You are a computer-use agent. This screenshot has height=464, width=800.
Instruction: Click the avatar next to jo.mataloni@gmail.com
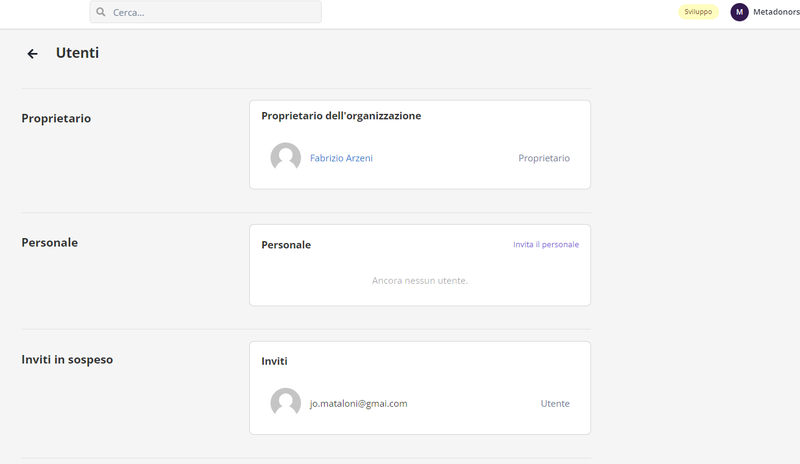coord(285,403)
